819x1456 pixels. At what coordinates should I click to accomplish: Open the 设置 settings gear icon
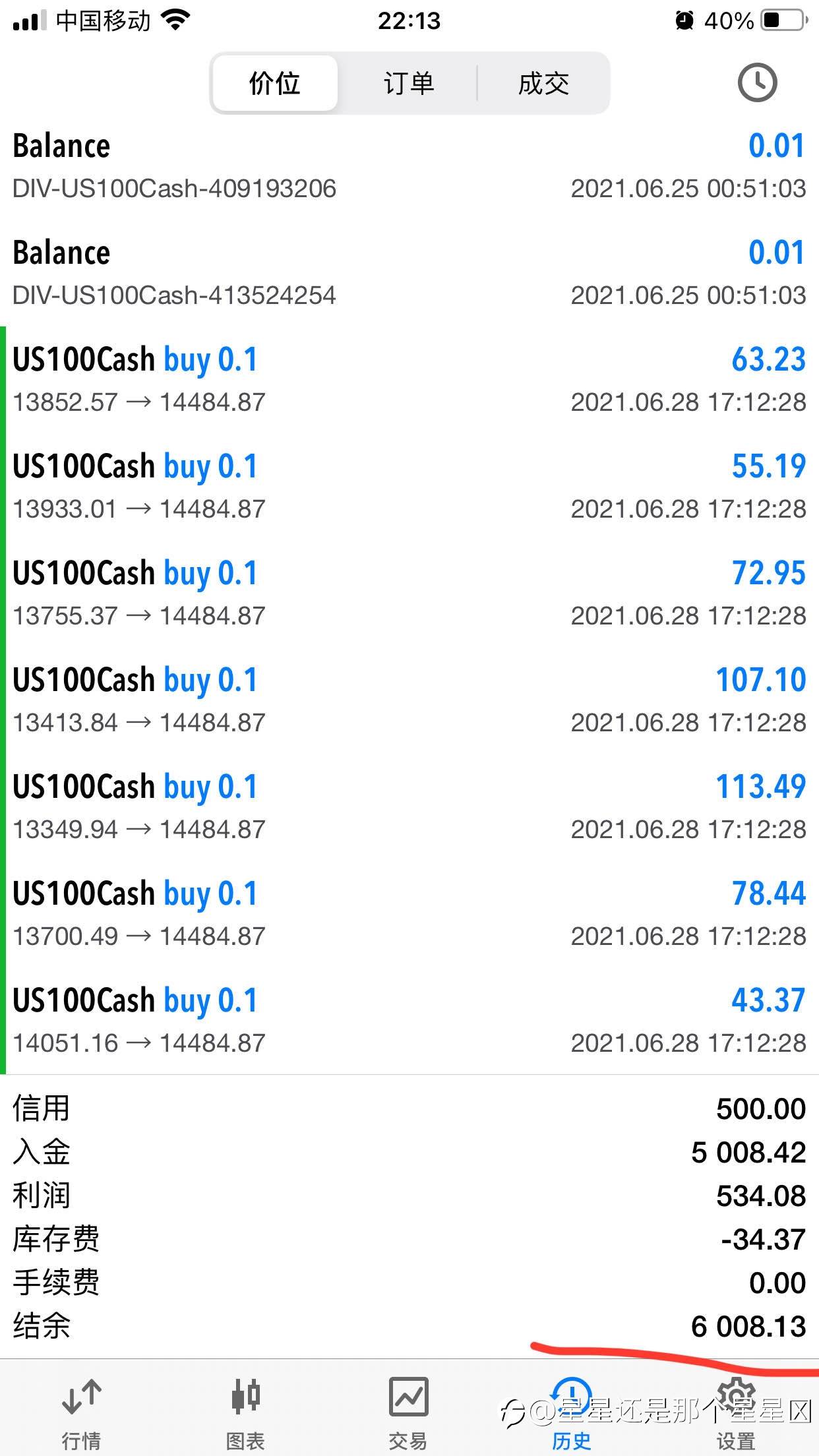[x=736, y=1397]
